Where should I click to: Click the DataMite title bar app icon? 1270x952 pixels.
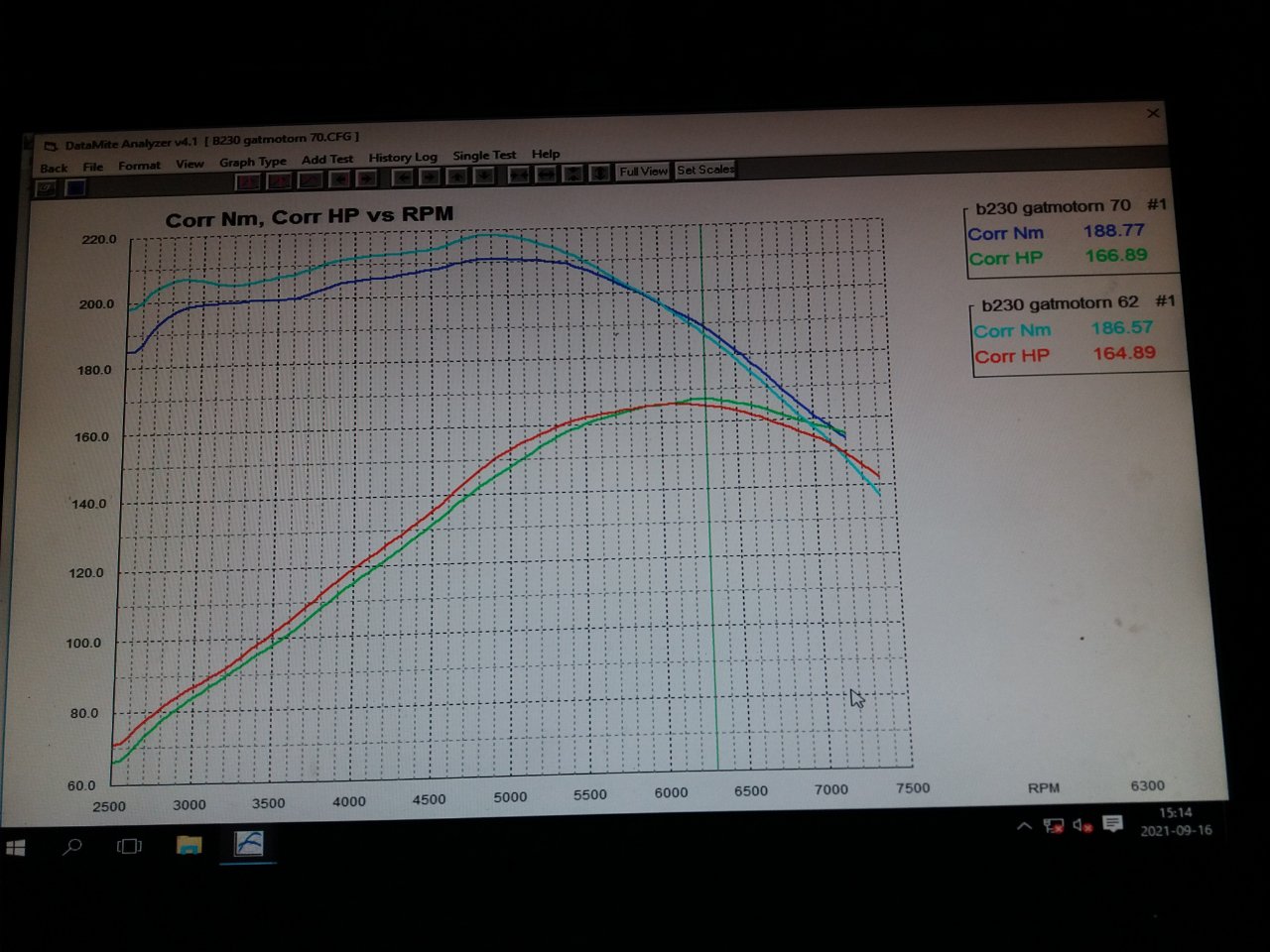tap(52, 146)
